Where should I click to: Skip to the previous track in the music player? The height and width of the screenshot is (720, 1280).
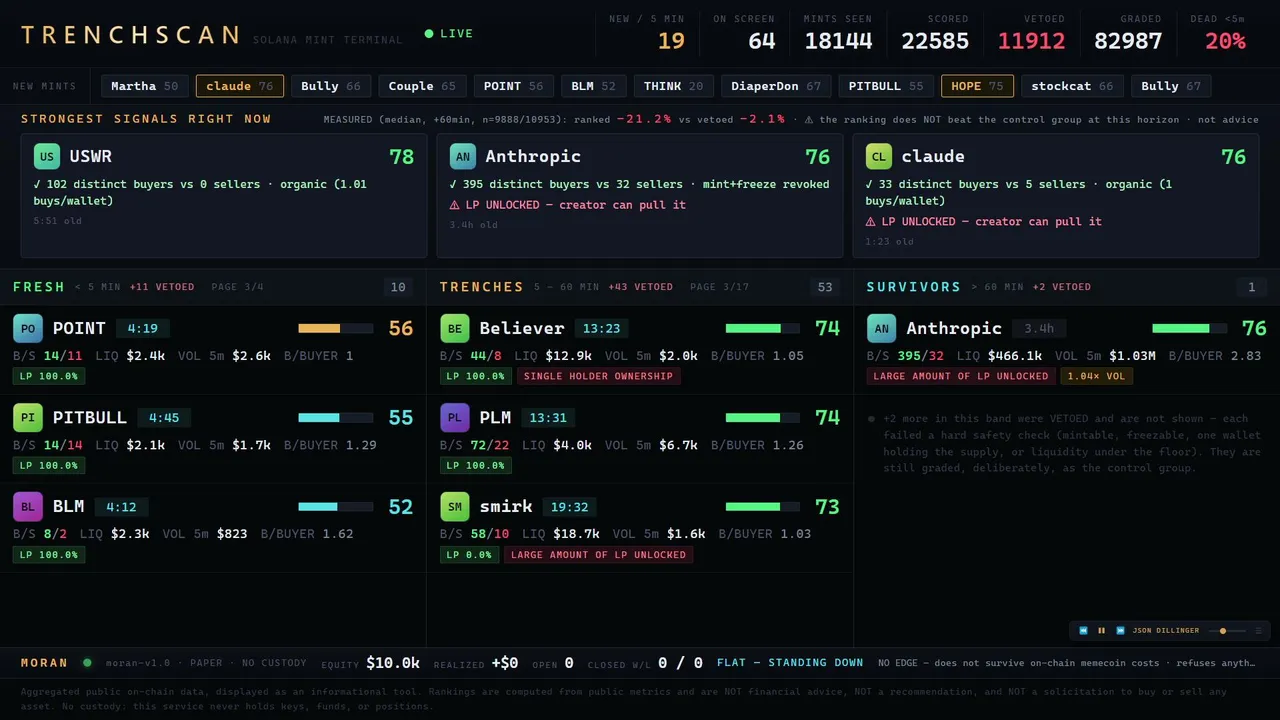tap(1083, 631)
